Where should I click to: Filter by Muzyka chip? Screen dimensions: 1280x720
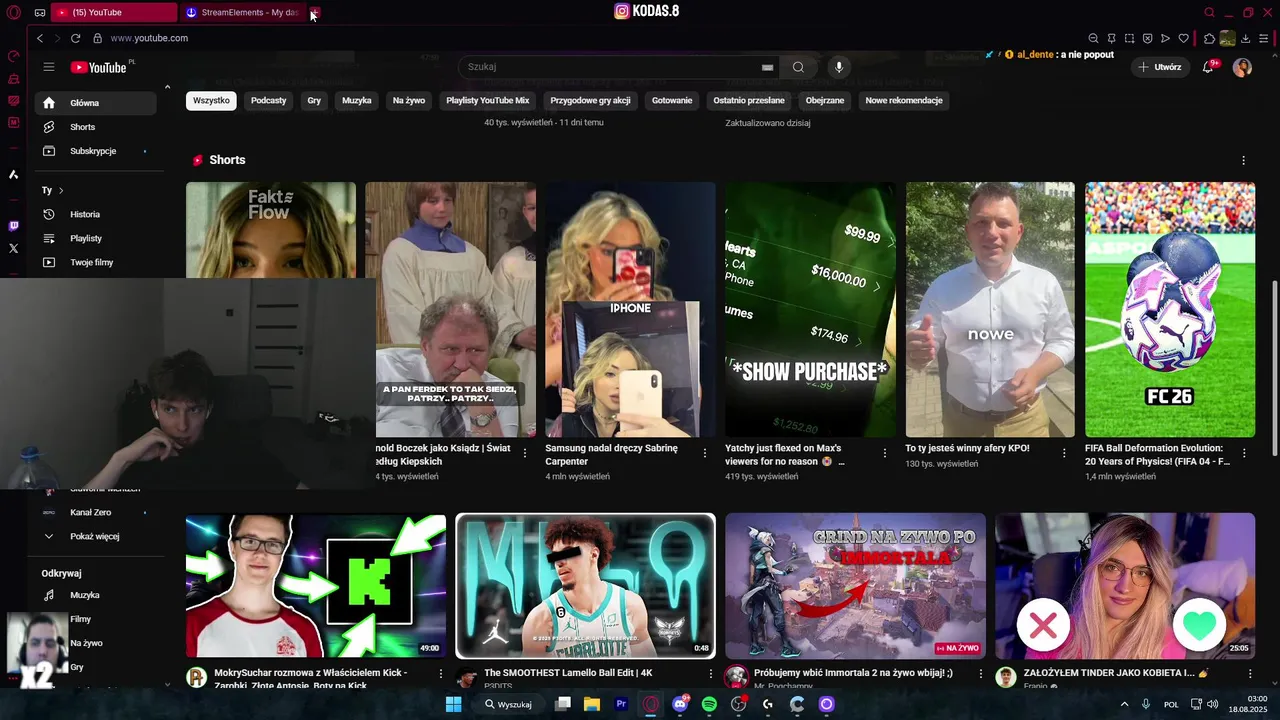tap(357, 100)
